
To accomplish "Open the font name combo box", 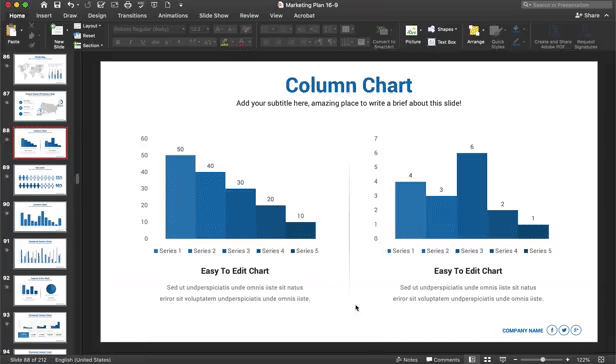I will 148,29.
